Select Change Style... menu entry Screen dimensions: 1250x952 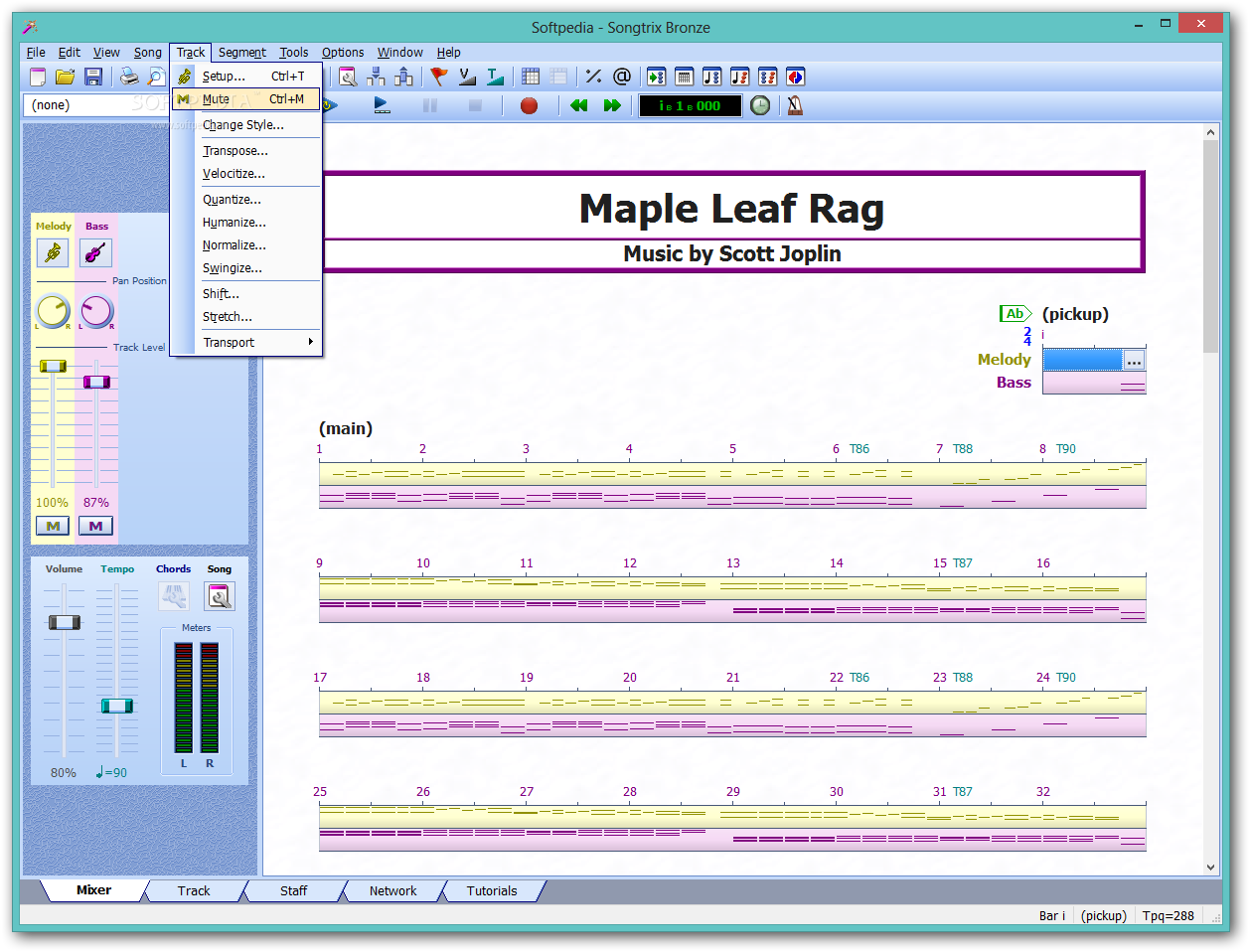246,124
